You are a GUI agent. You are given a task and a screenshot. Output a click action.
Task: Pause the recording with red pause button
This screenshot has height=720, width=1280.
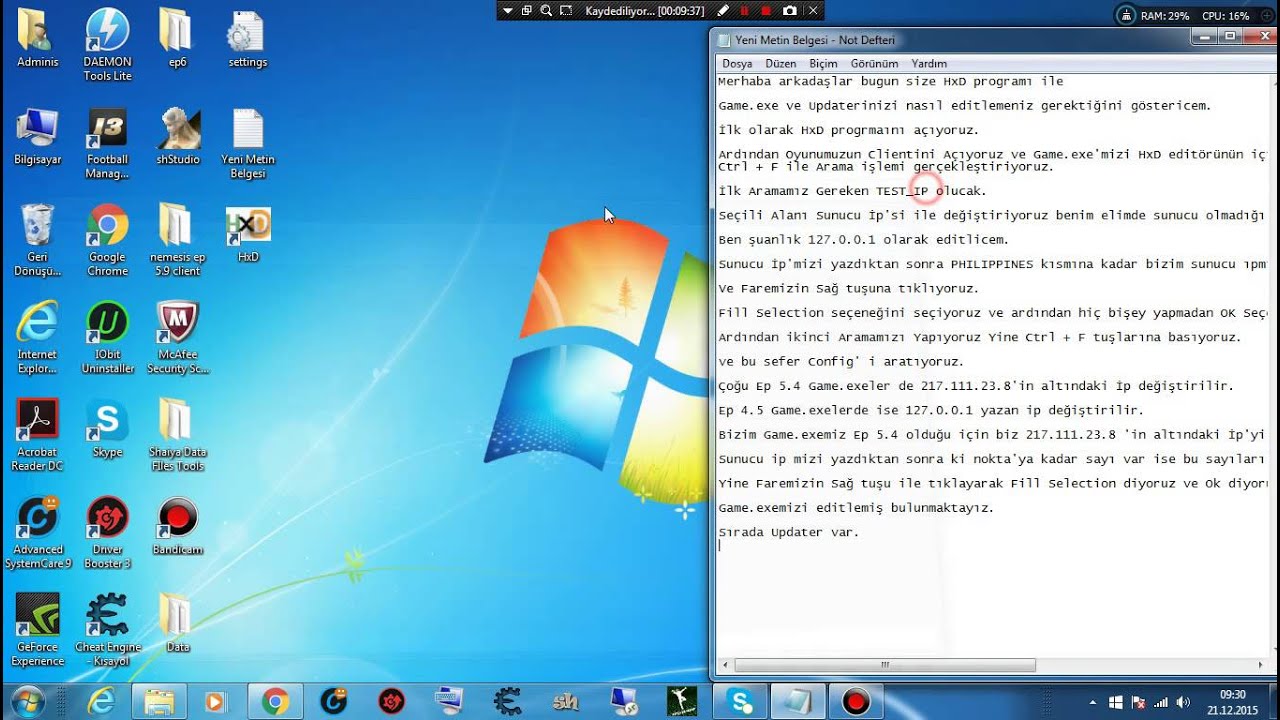click(743, 11)
